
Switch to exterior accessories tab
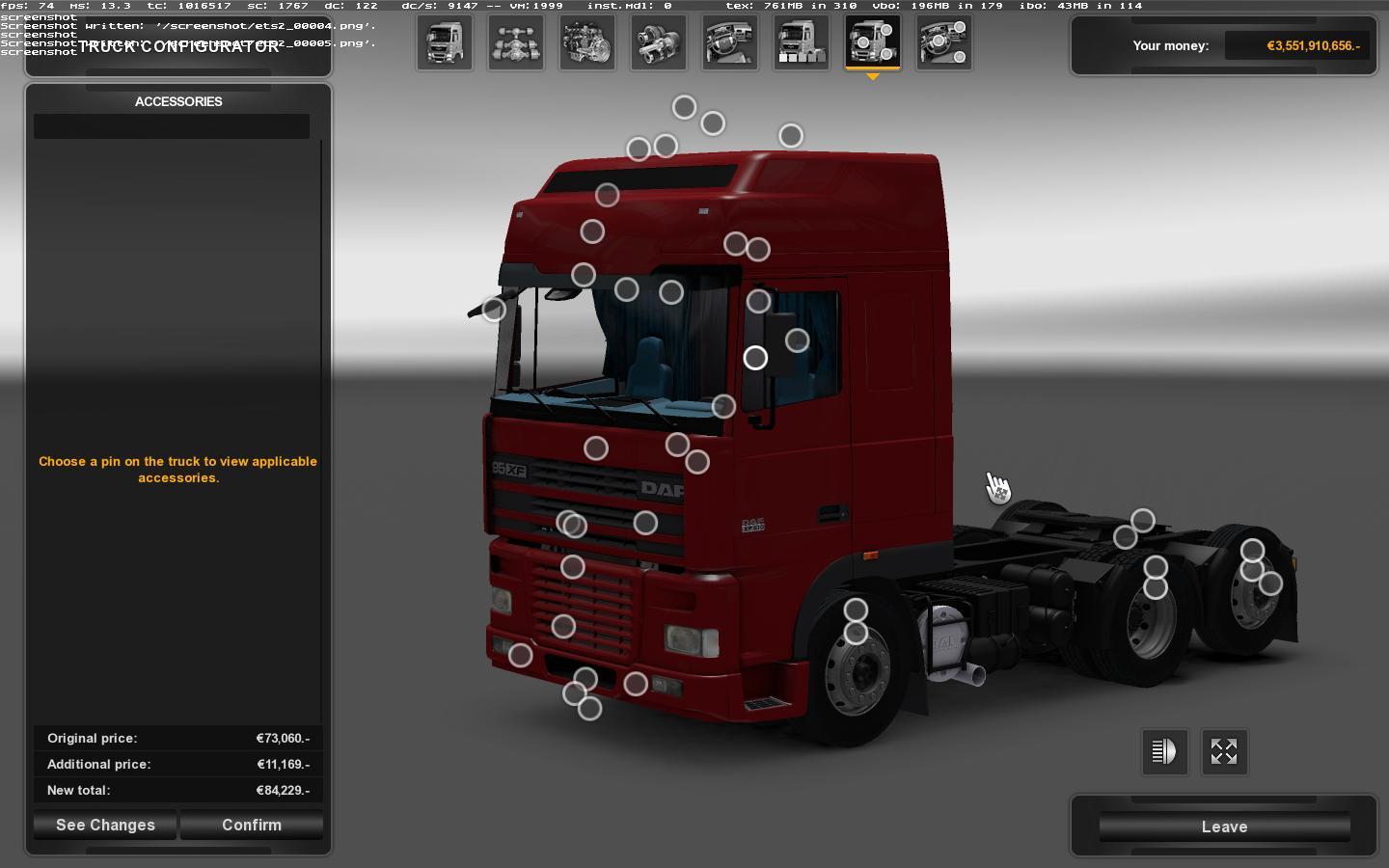click(x=873, y=43)
